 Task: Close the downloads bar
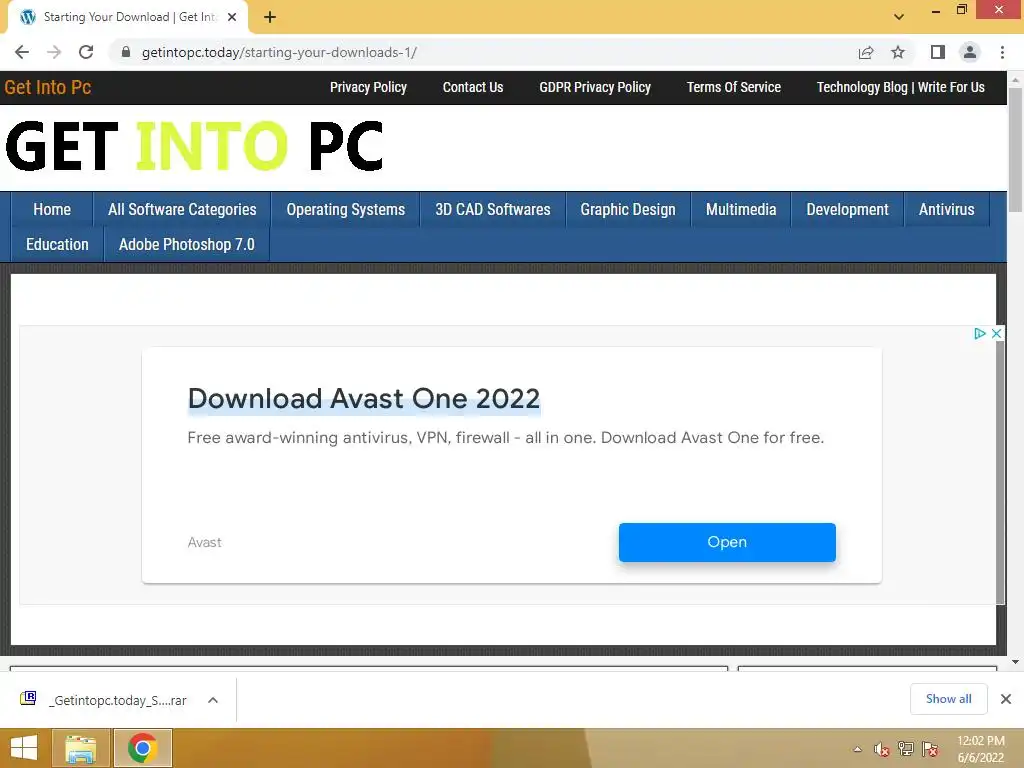[x=1006, y=699]
